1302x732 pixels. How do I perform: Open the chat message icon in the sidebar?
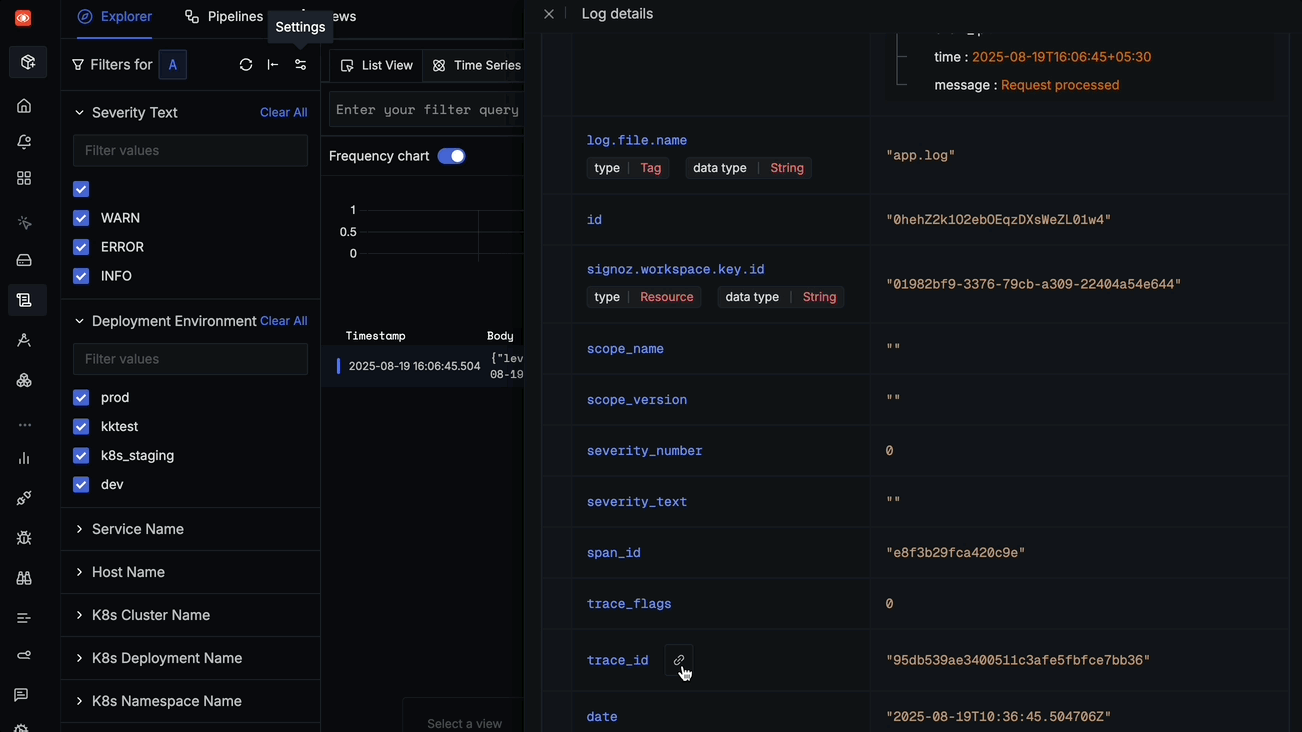tap(21, 695)
